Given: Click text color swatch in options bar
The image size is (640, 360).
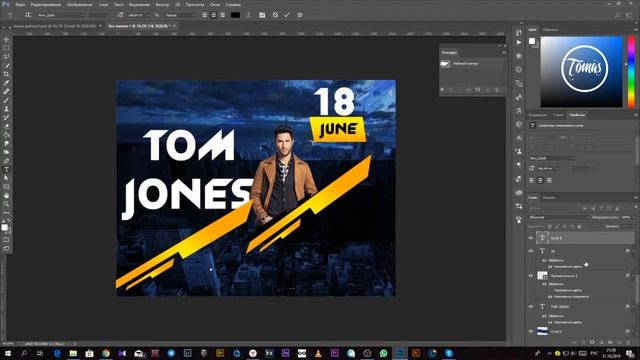Looking at the screenshot, I should point(235,15).
